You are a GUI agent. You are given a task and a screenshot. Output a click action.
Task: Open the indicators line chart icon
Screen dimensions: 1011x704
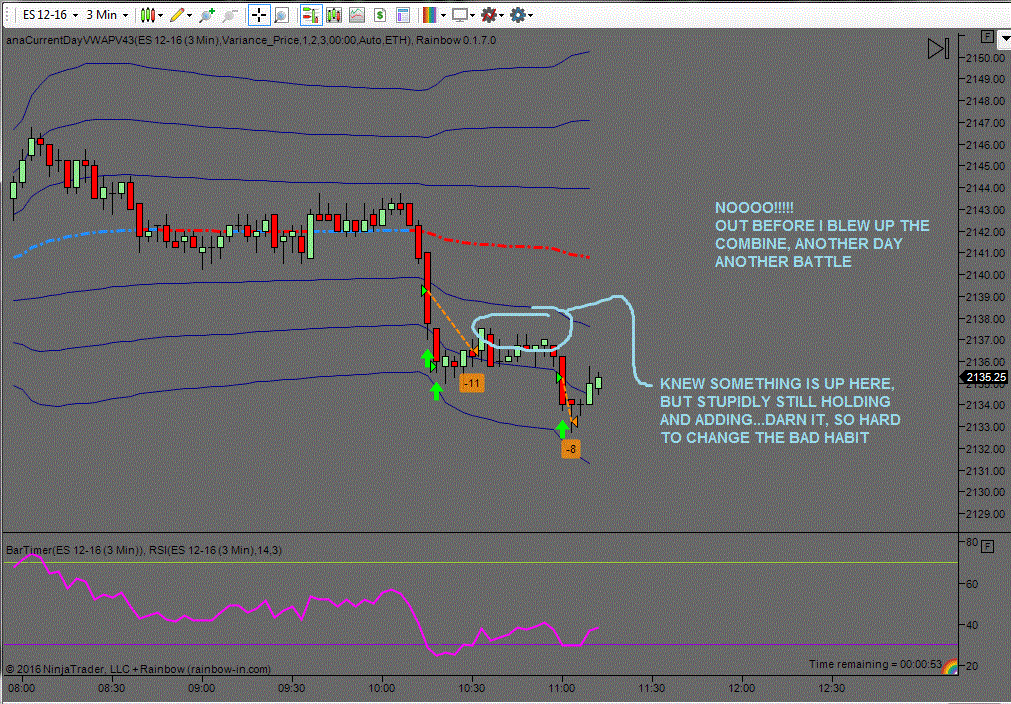(357, 15)
